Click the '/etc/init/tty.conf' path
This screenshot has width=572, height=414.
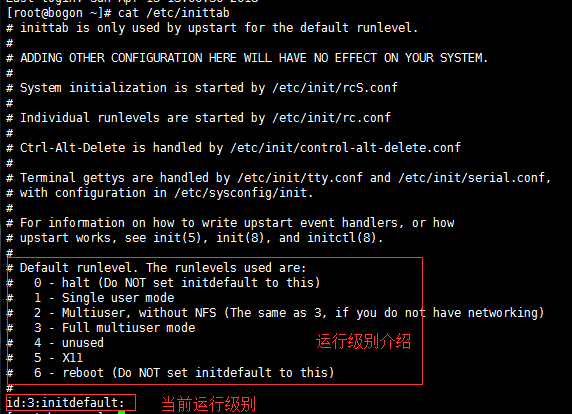[300, 178]
